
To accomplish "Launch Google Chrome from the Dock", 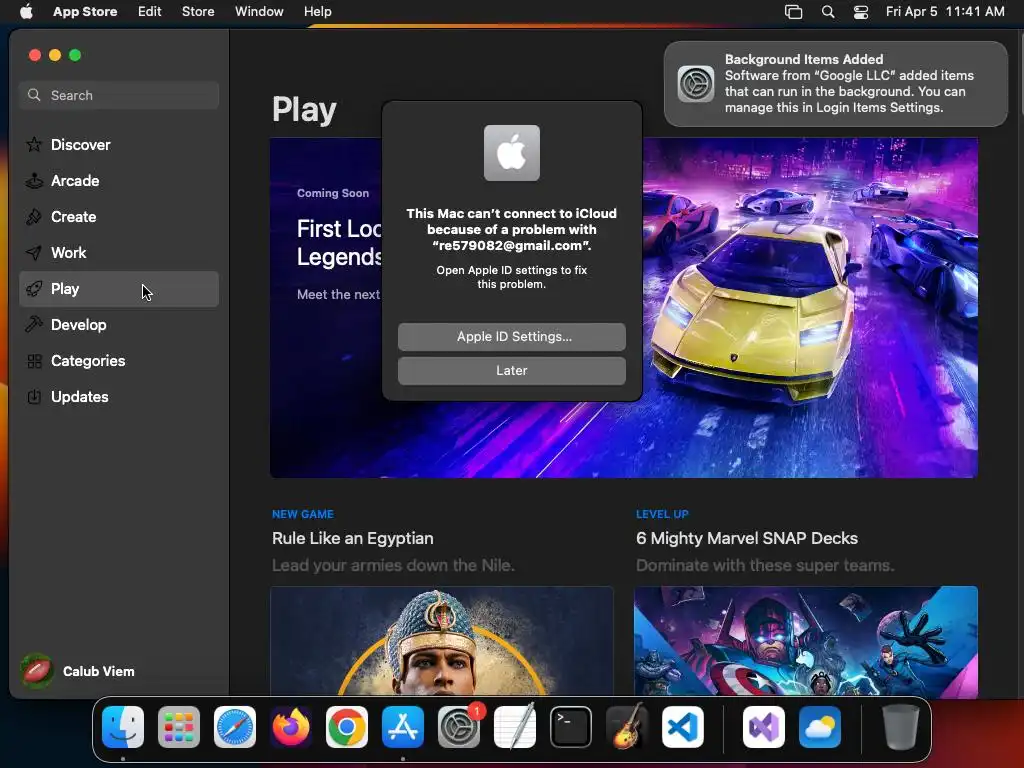I will click(347, 727).
